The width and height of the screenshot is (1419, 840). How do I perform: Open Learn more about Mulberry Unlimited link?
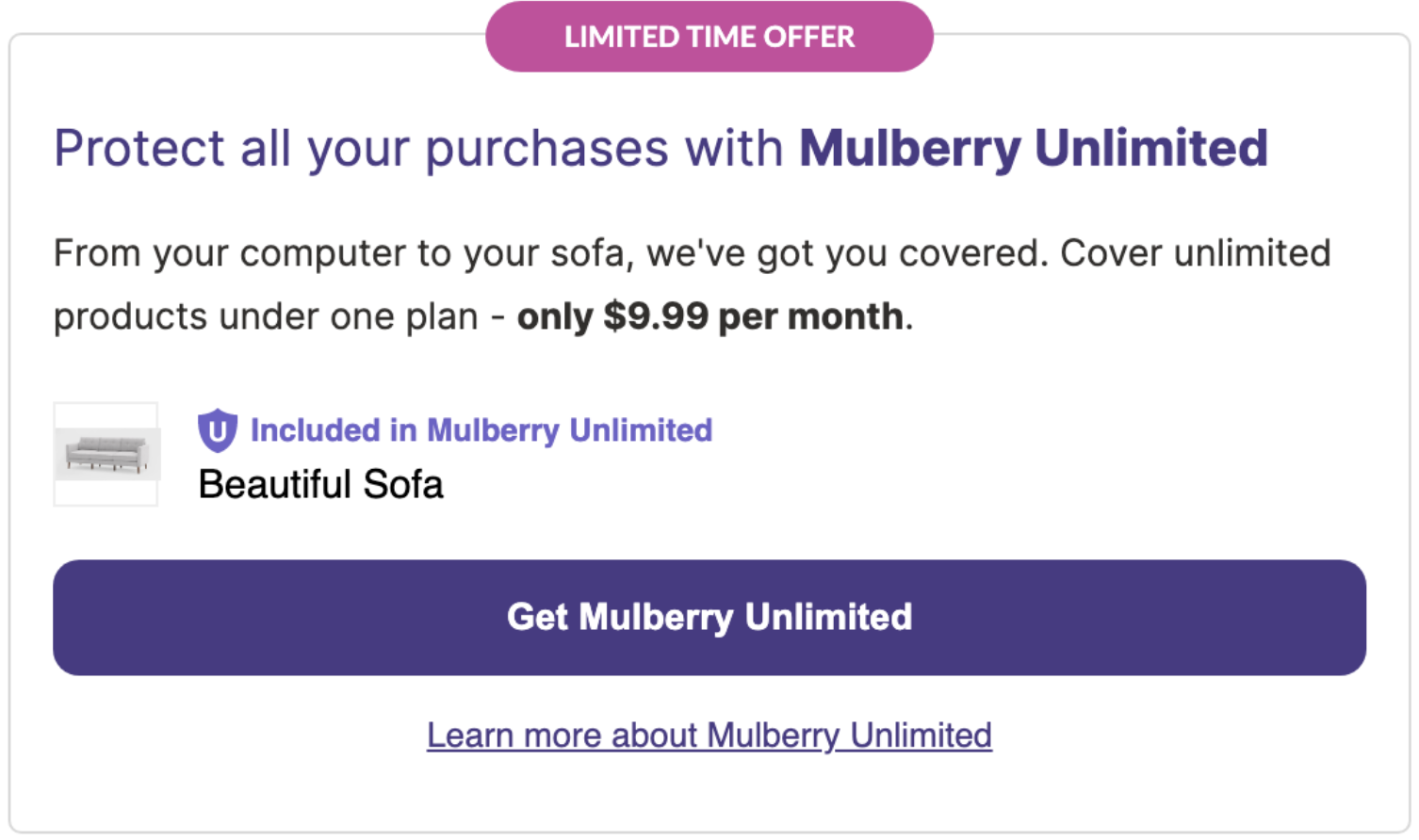click(709, 735)
